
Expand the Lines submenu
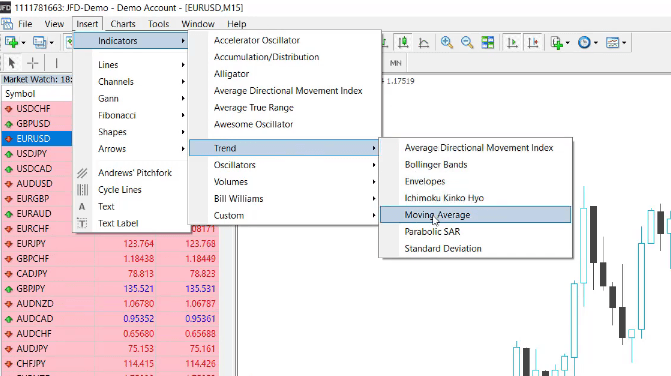tap(131, 65)
